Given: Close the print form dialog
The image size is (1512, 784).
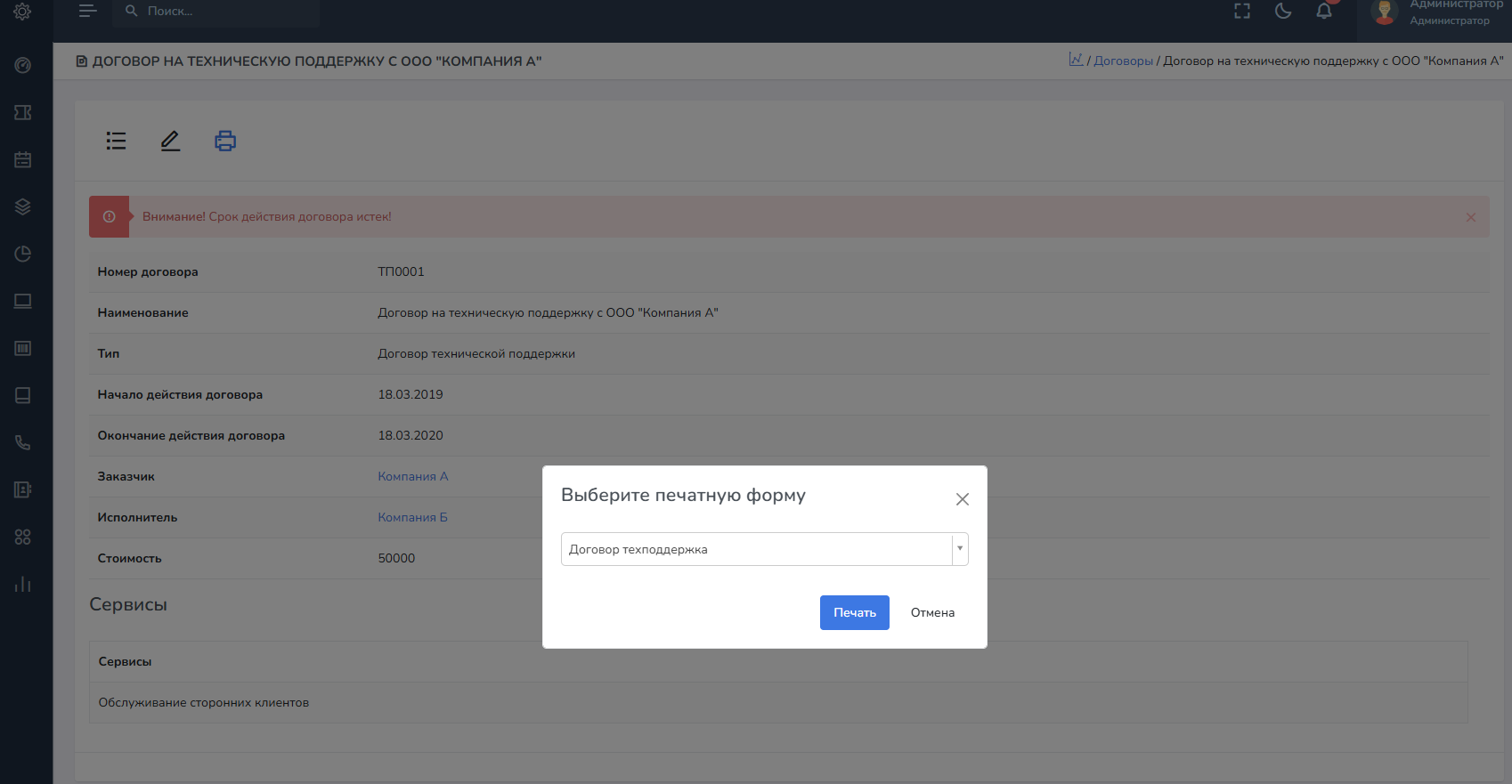Looking at the screenshot, I should (x=962, y=499).
